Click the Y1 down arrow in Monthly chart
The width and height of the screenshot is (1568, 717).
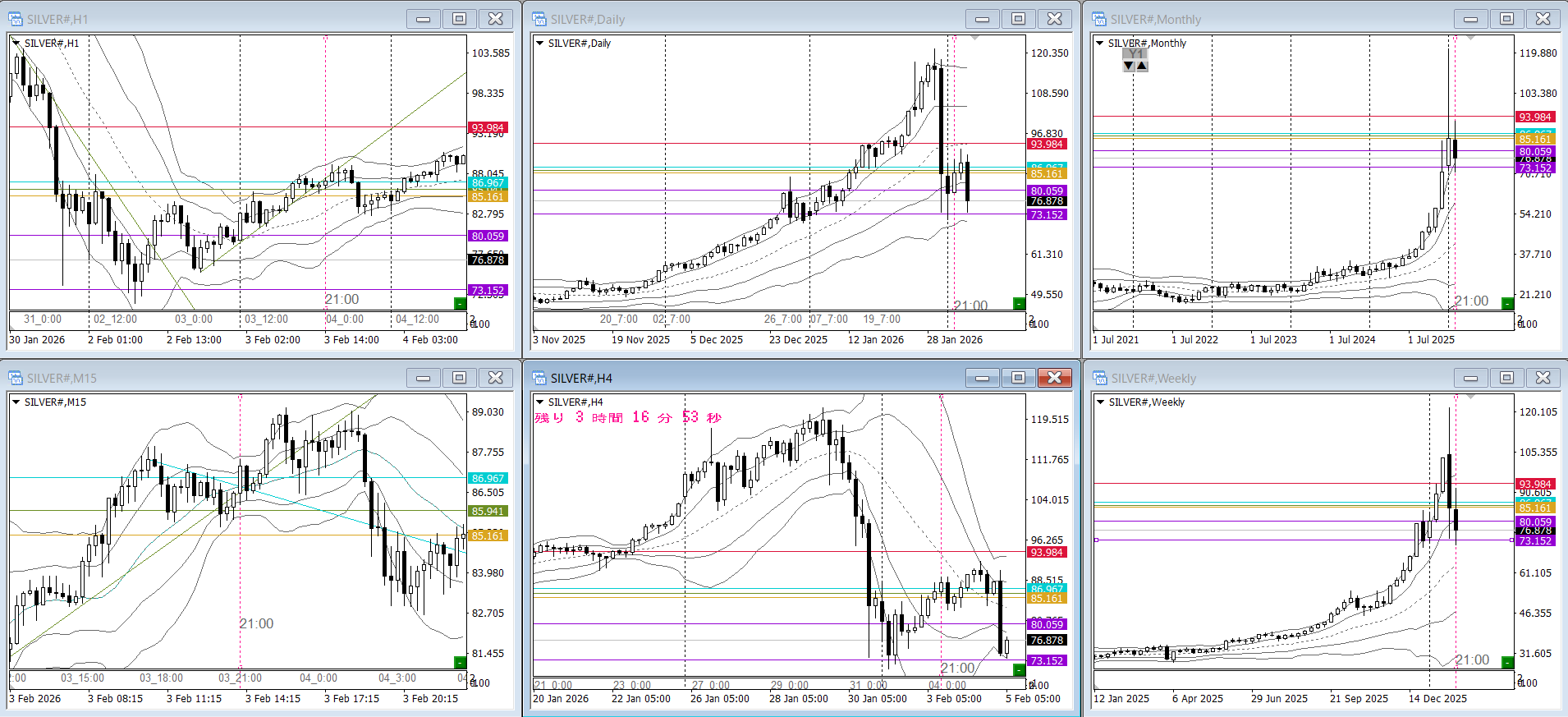coord(1129,66)
